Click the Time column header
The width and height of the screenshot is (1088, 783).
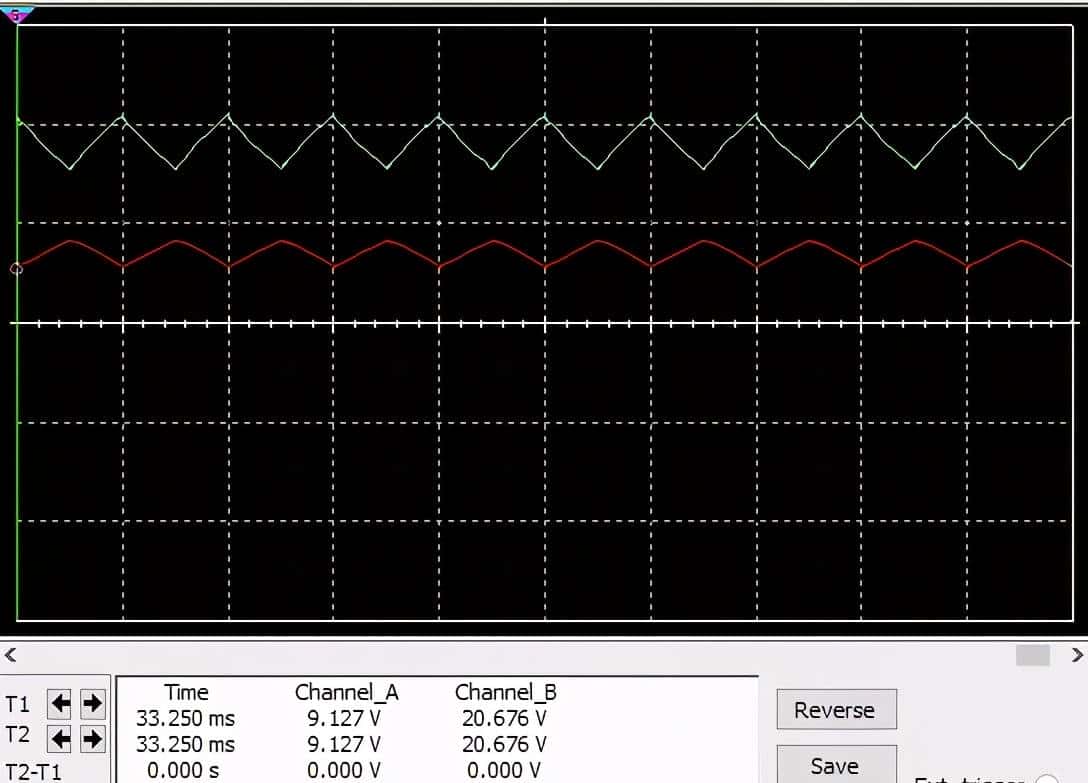click(186, 692)
